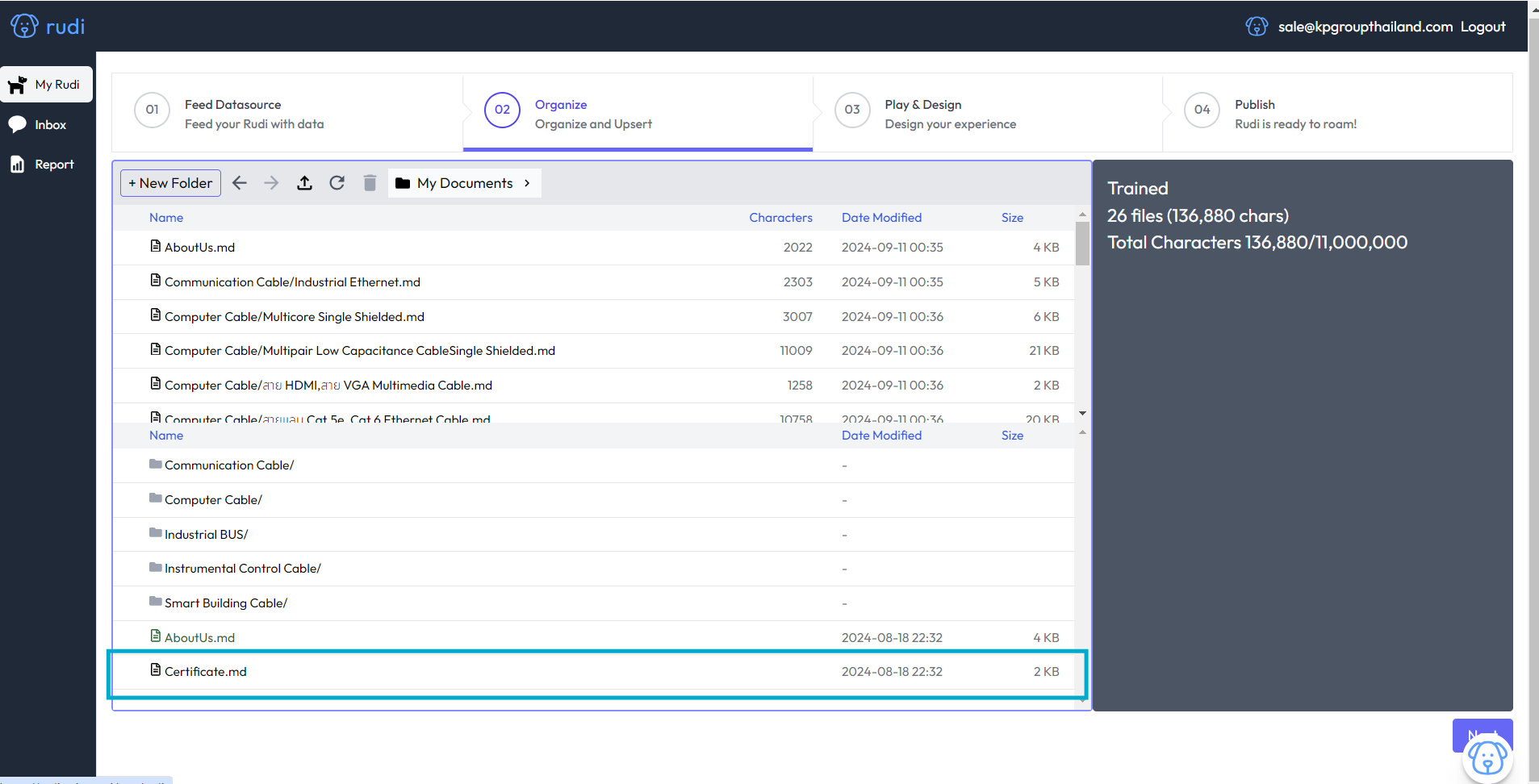
Task: Select Multipair Low Capacitance CableSingle Shielded.md row
Action: pyautogui.click(x=593, y=351)
